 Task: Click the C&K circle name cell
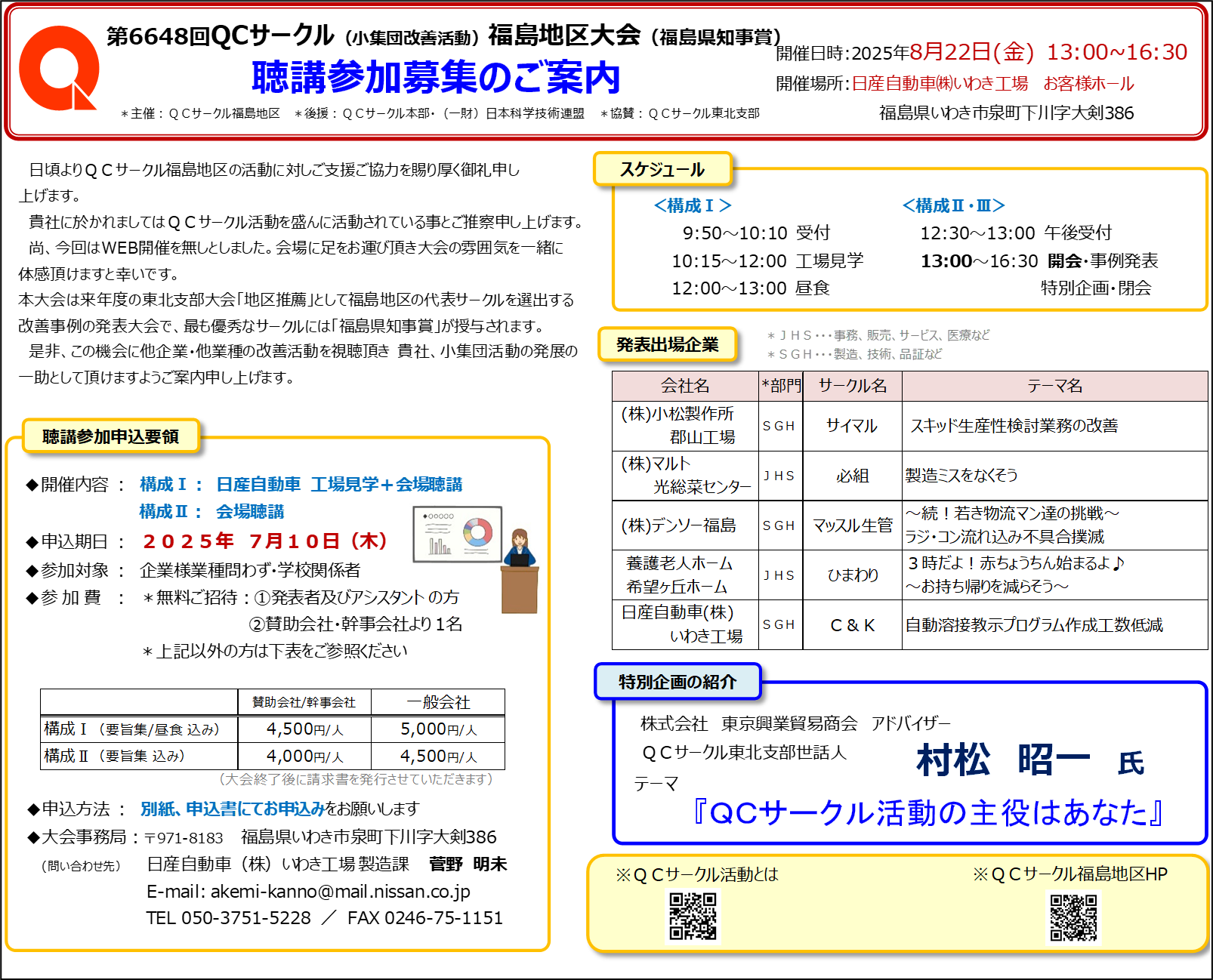pyautogui.click(x=853, y=624)
